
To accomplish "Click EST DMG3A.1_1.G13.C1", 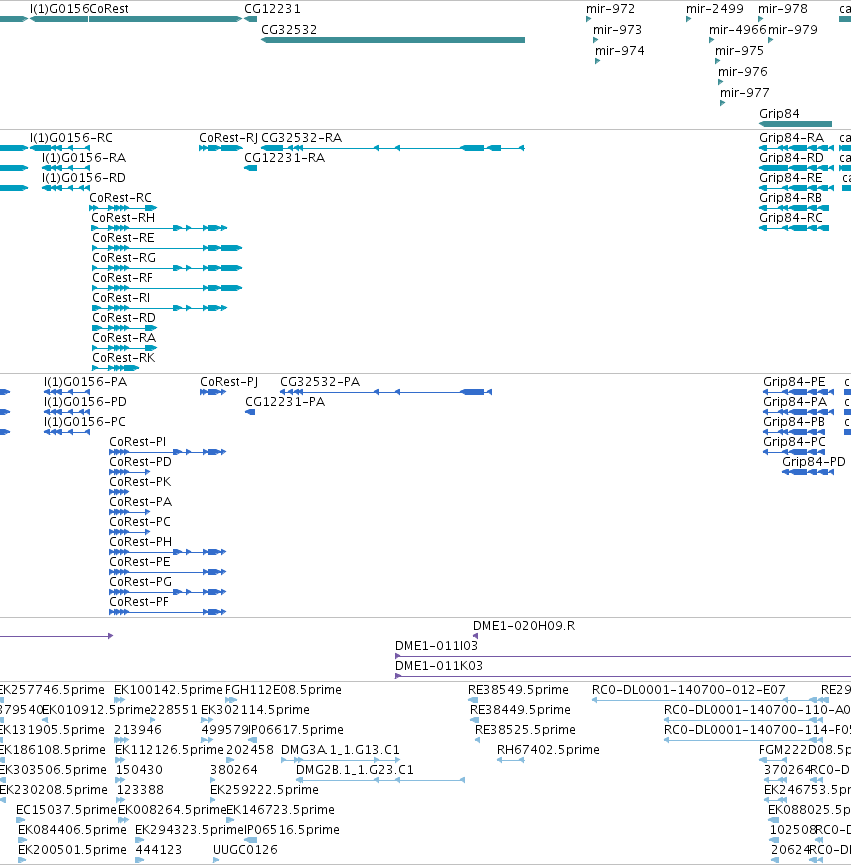I will [340, 760].
